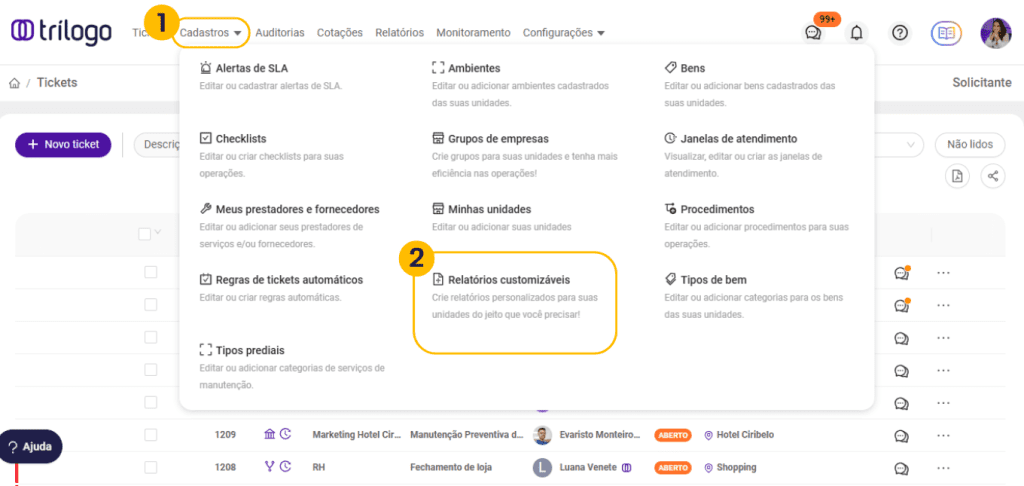1024x486 pixels.
Task: Open the Ajuda help widget
Action: (31, 446)
